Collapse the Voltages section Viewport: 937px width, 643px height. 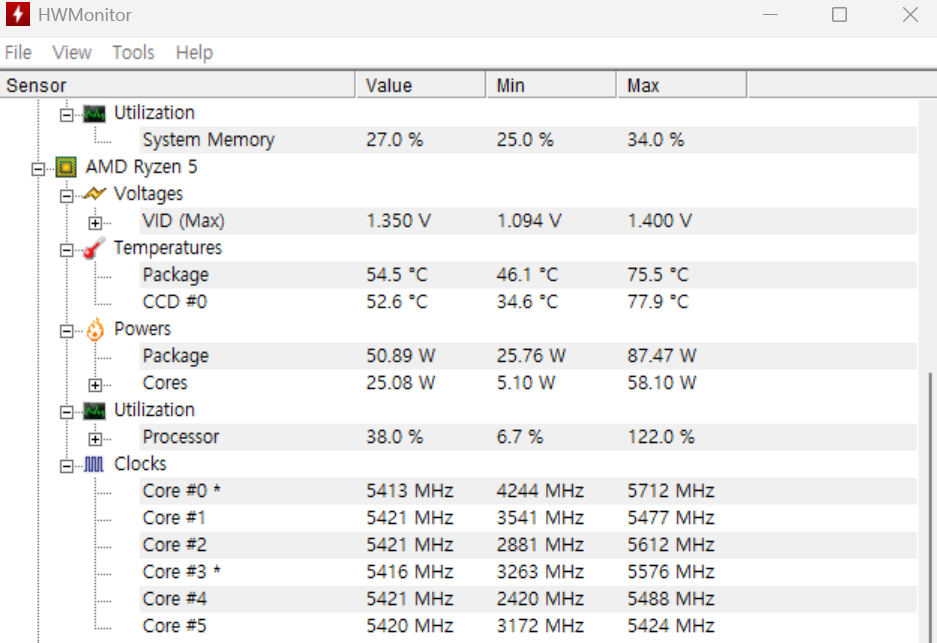[66, 196]
